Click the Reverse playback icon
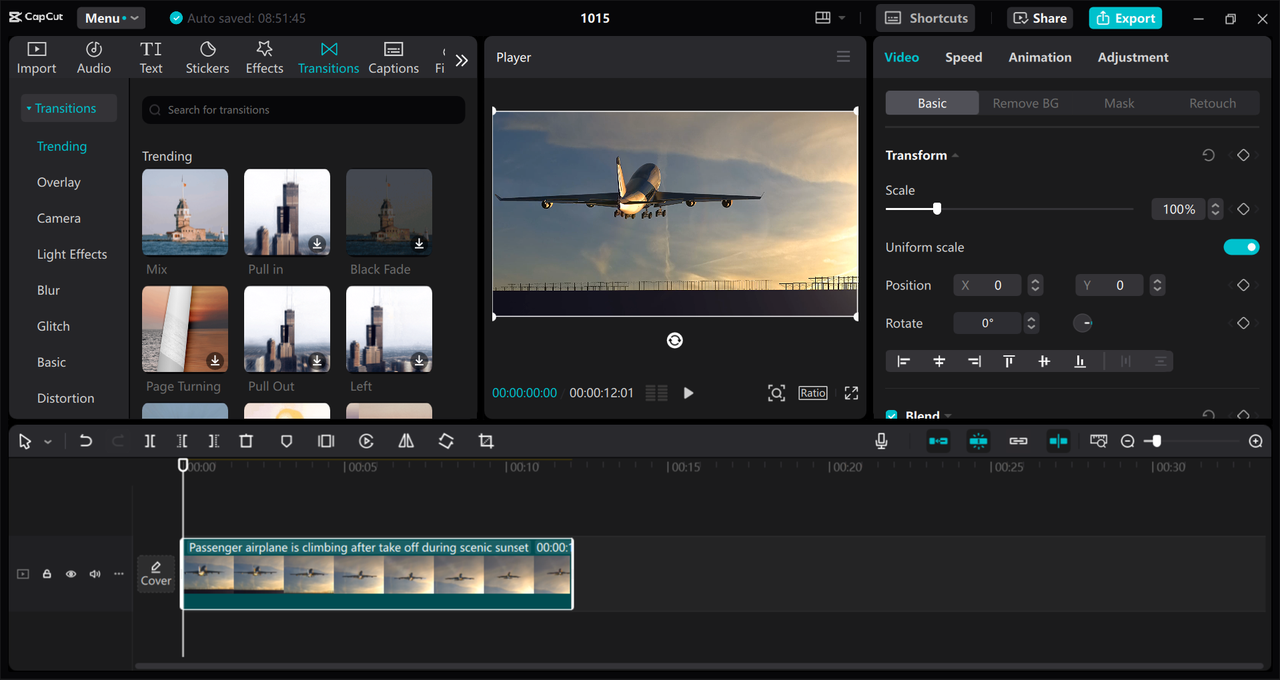 [x=366, y=441]
